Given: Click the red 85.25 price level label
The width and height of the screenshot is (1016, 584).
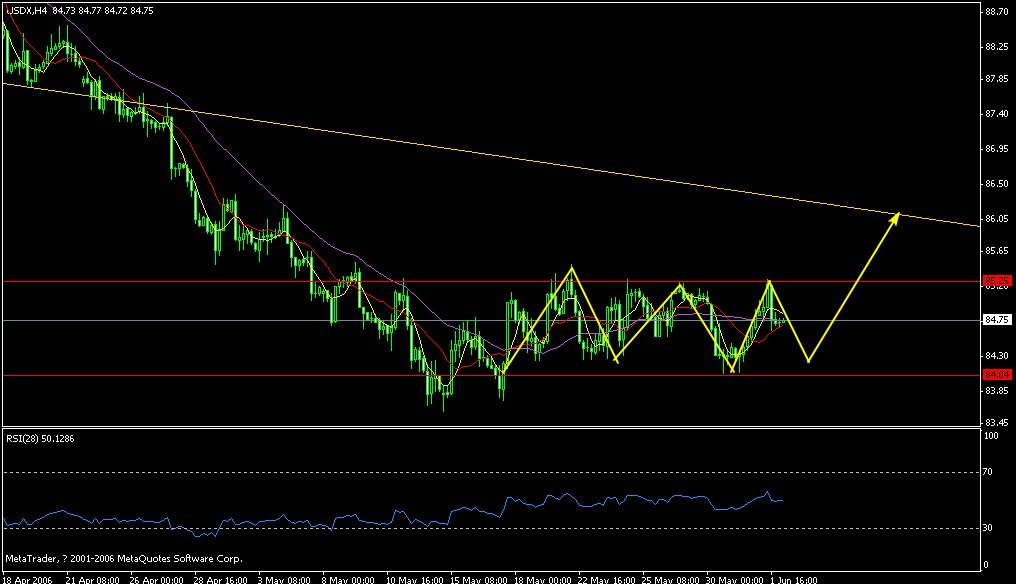Looking at the screenshot, I should click(x=997, y=281).
